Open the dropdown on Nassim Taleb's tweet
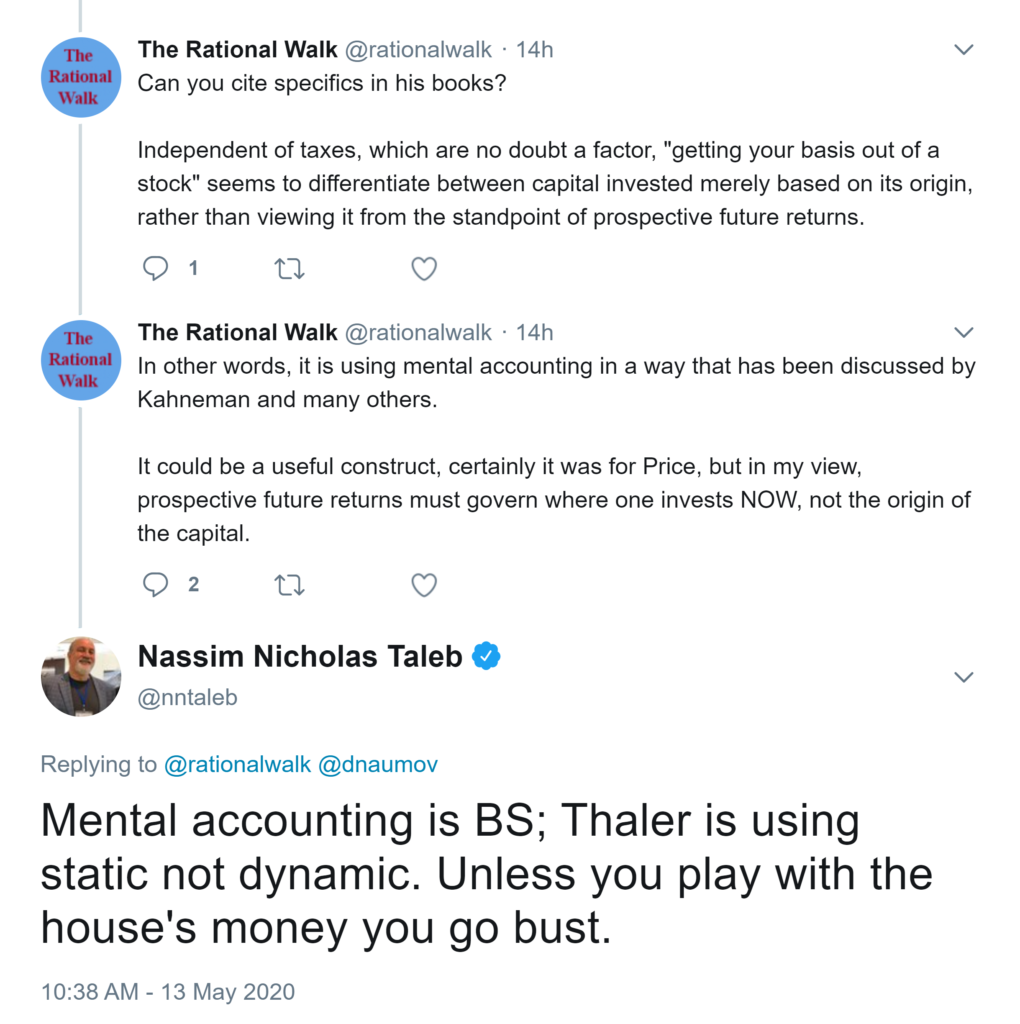The image size is (1020, 1024). click(x=964, y=677)
